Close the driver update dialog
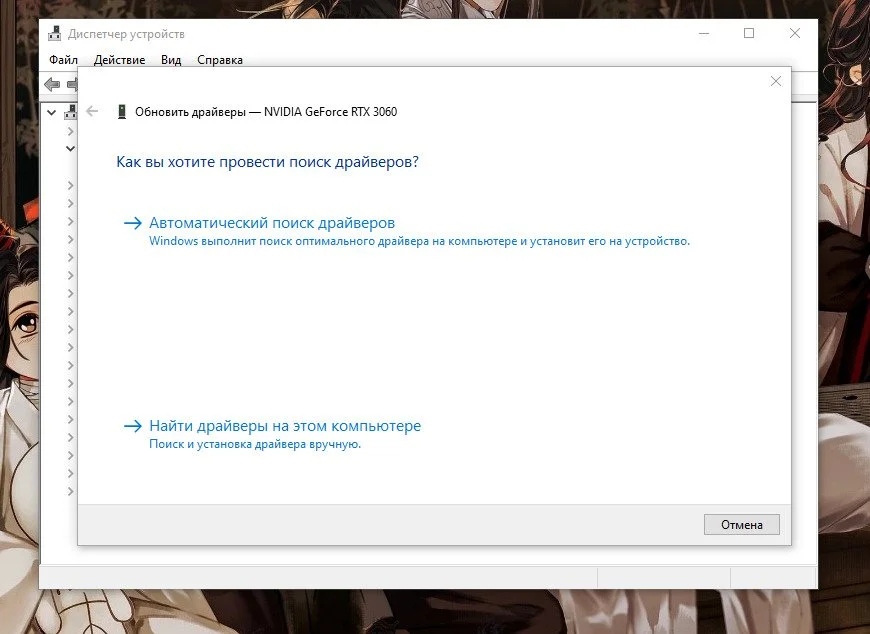The width and height of the screenshot is (870, 634). (776, 82)
